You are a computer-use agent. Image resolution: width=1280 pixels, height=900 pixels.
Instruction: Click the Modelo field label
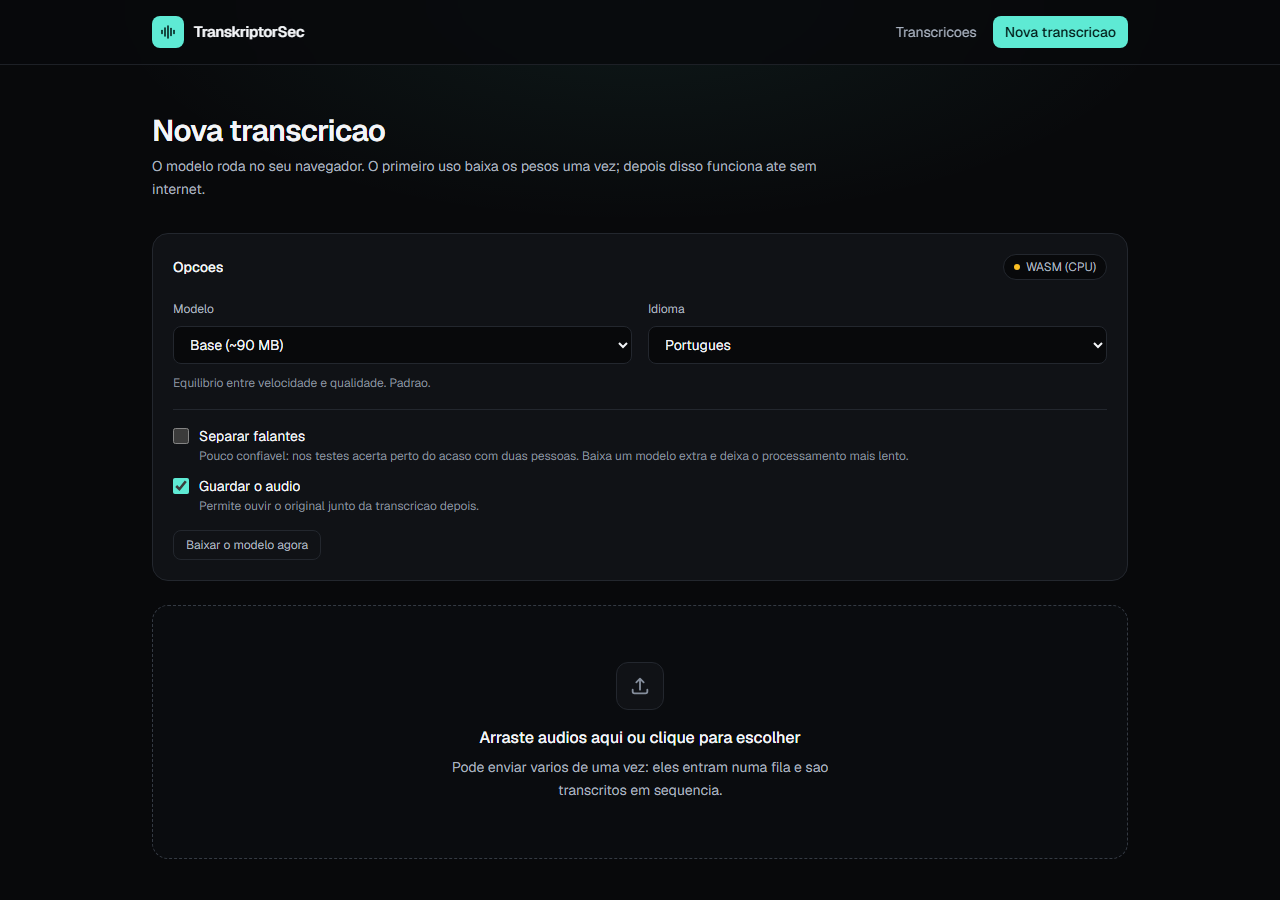pyautogui.click(x=193, y=309)
